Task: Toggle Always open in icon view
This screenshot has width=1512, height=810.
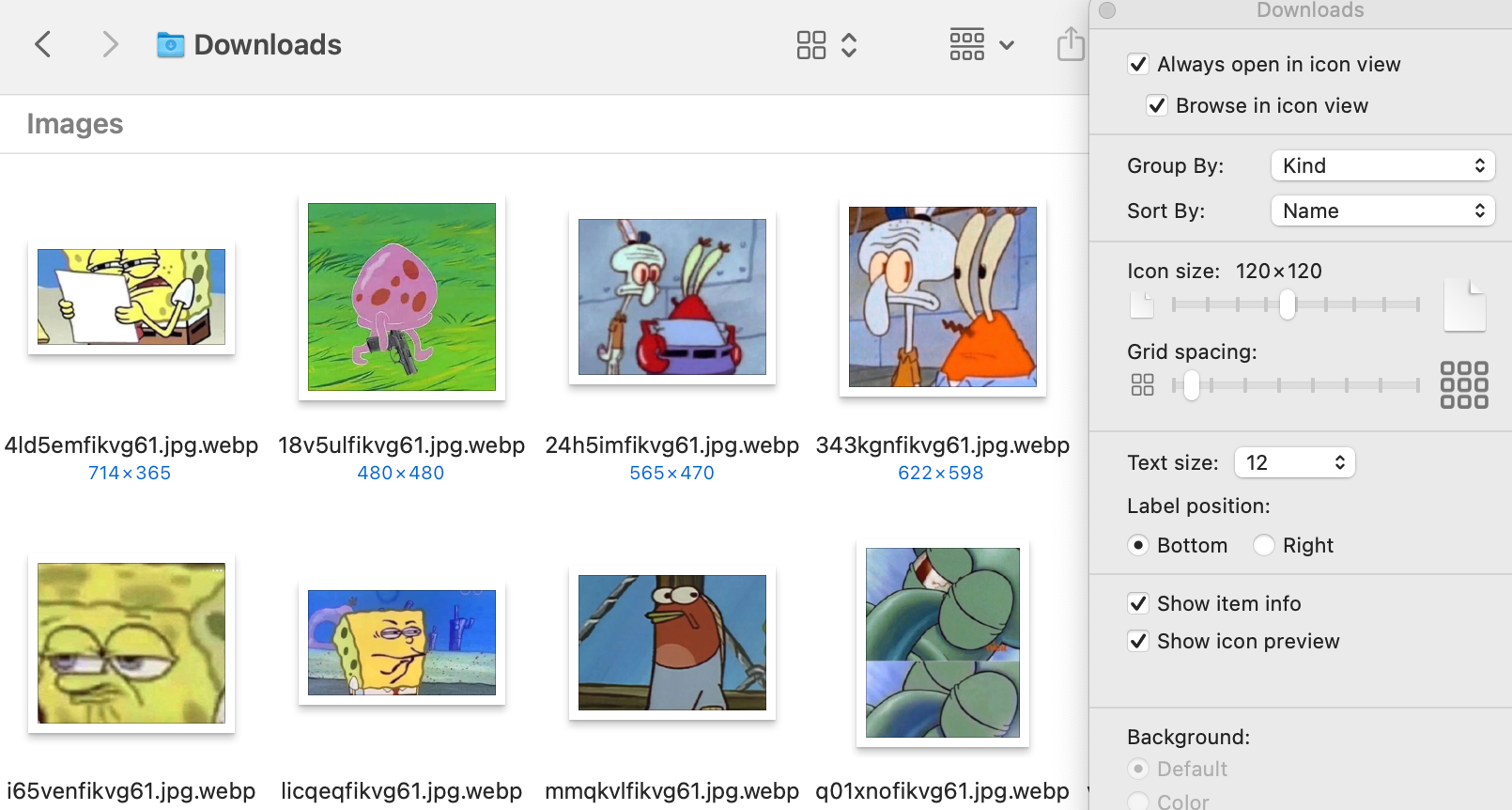Action: pyautogui.click(x=1138, y=64)
